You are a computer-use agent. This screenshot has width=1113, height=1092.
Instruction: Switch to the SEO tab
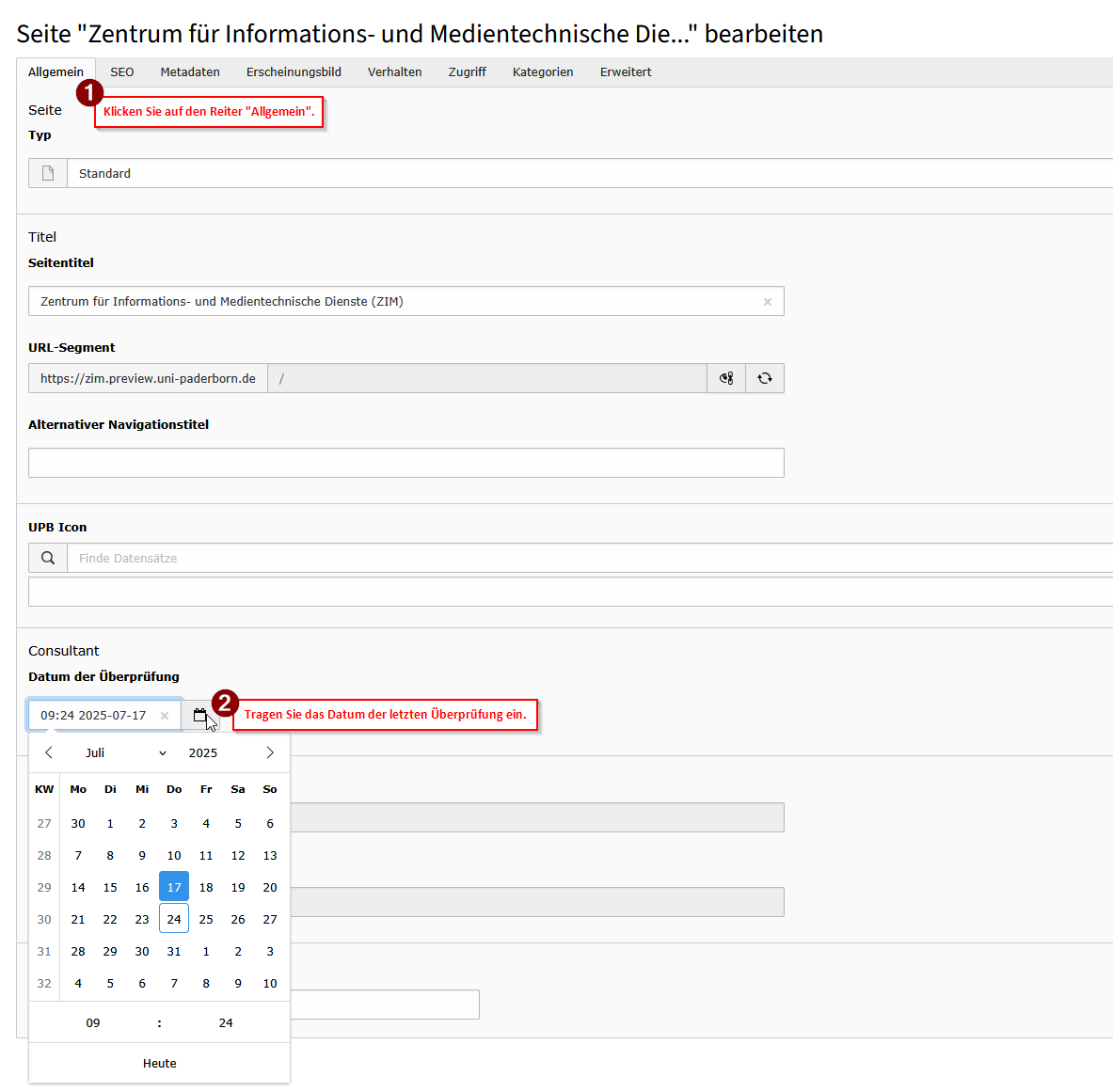[x=121, y=72]
